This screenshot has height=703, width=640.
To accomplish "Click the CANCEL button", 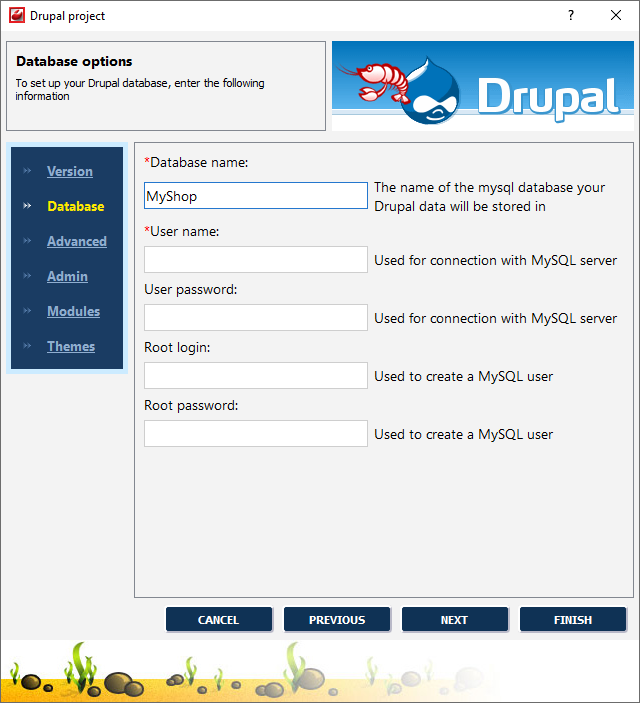I will (219, 620).
